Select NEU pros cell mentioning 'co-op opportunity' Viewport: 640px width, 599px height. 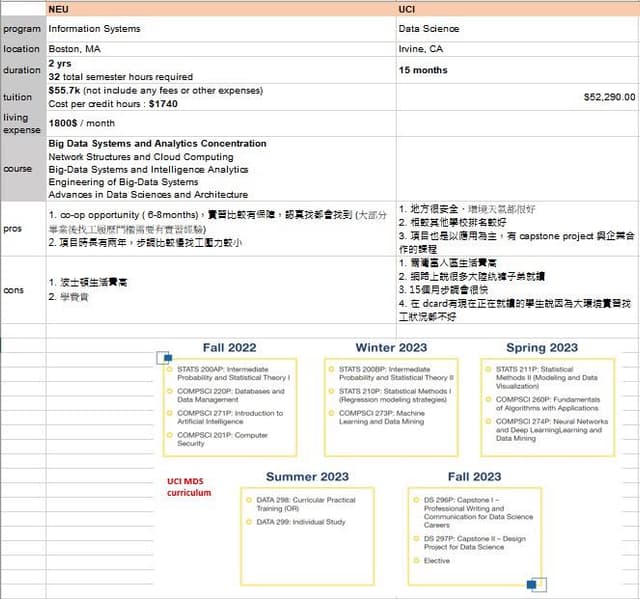[221, 229]
